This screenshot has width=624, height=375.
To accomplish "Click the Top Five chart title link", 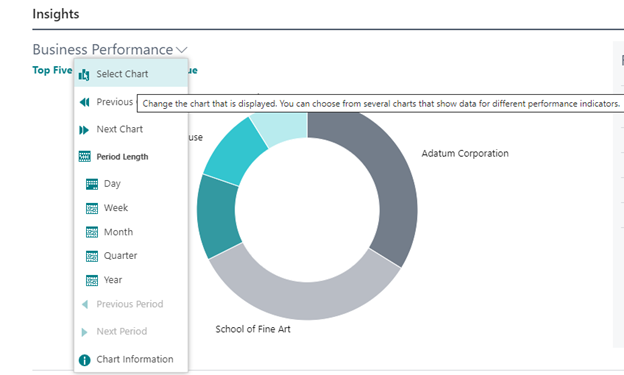I will [53, 70].
